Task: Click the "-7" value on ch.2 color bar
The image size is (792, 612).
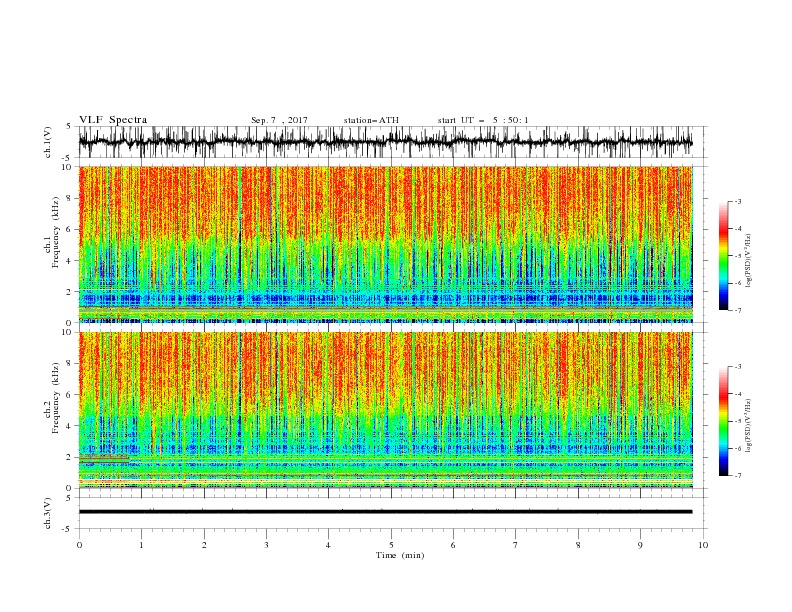Action: click(737, 476)
